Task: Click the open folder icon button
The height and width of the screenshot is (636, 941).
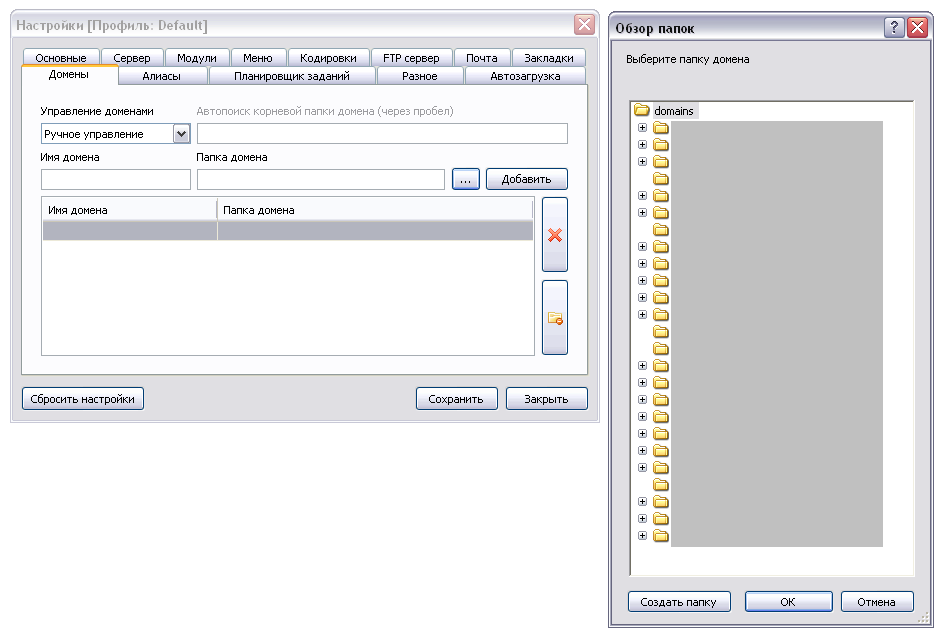Action: pyautogui.click(x=554, y=318)
